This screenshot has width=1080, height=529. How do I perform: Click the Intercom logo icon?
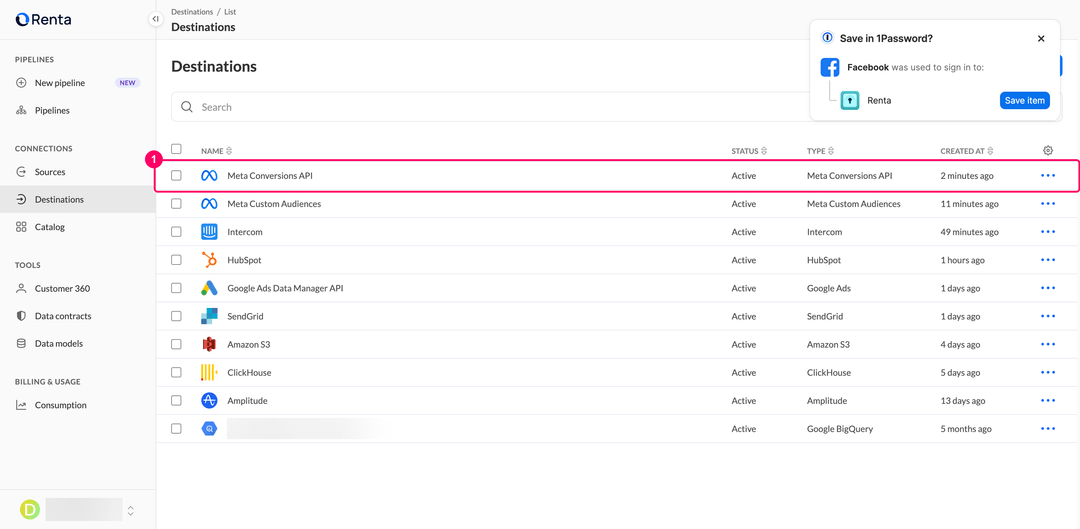point(209,232)
